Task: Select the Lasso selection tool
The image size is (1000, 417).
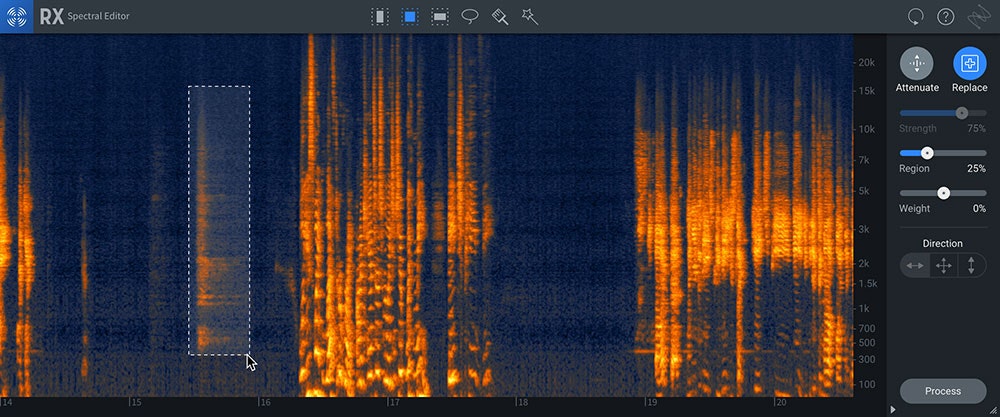Action: [470, 17]
